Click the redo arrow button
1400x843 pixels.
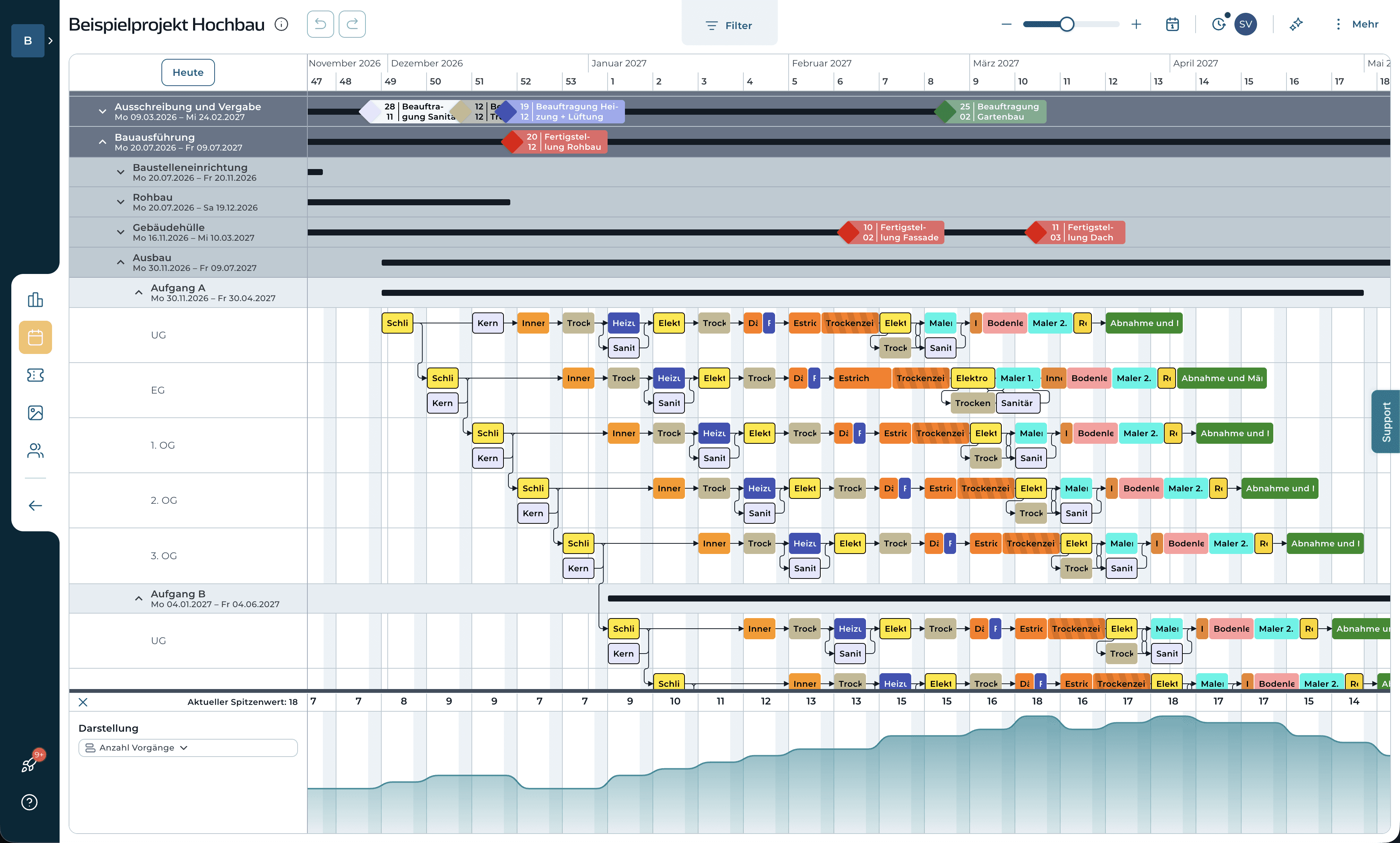click(x=352, y=25)
